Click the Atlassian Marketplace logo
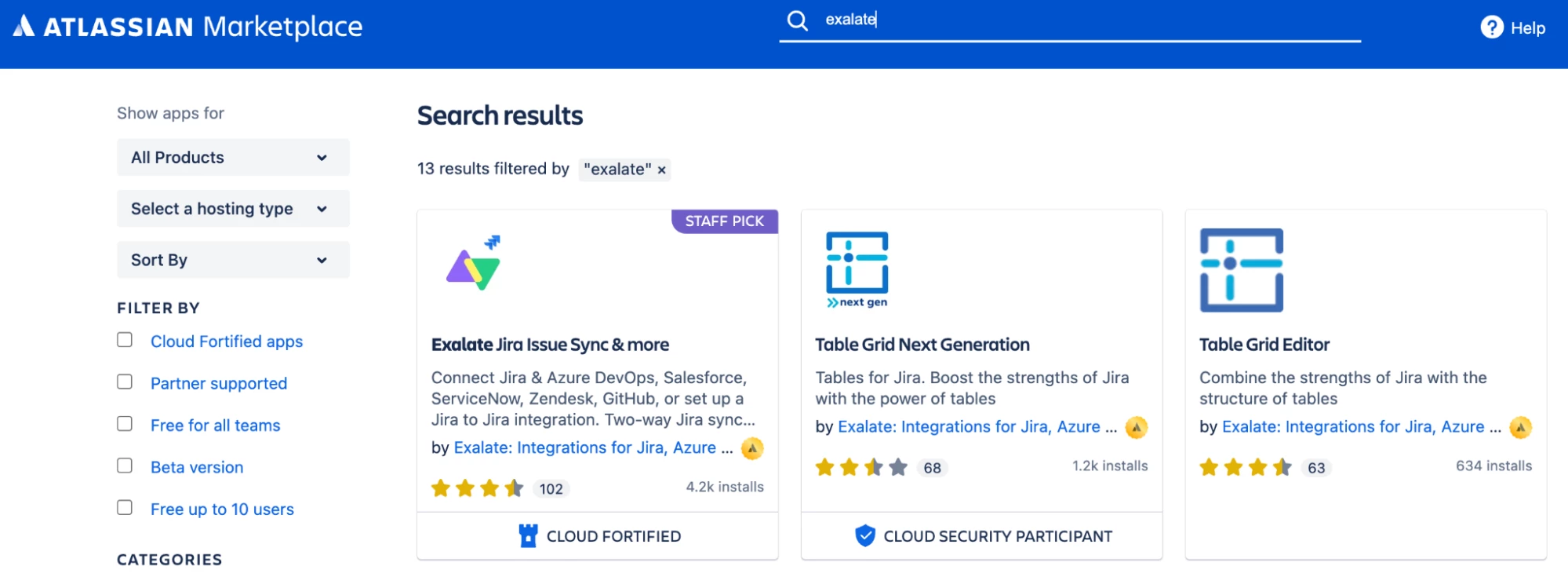The height and width of the screenshot is (577, 1568). pos(188,27)
